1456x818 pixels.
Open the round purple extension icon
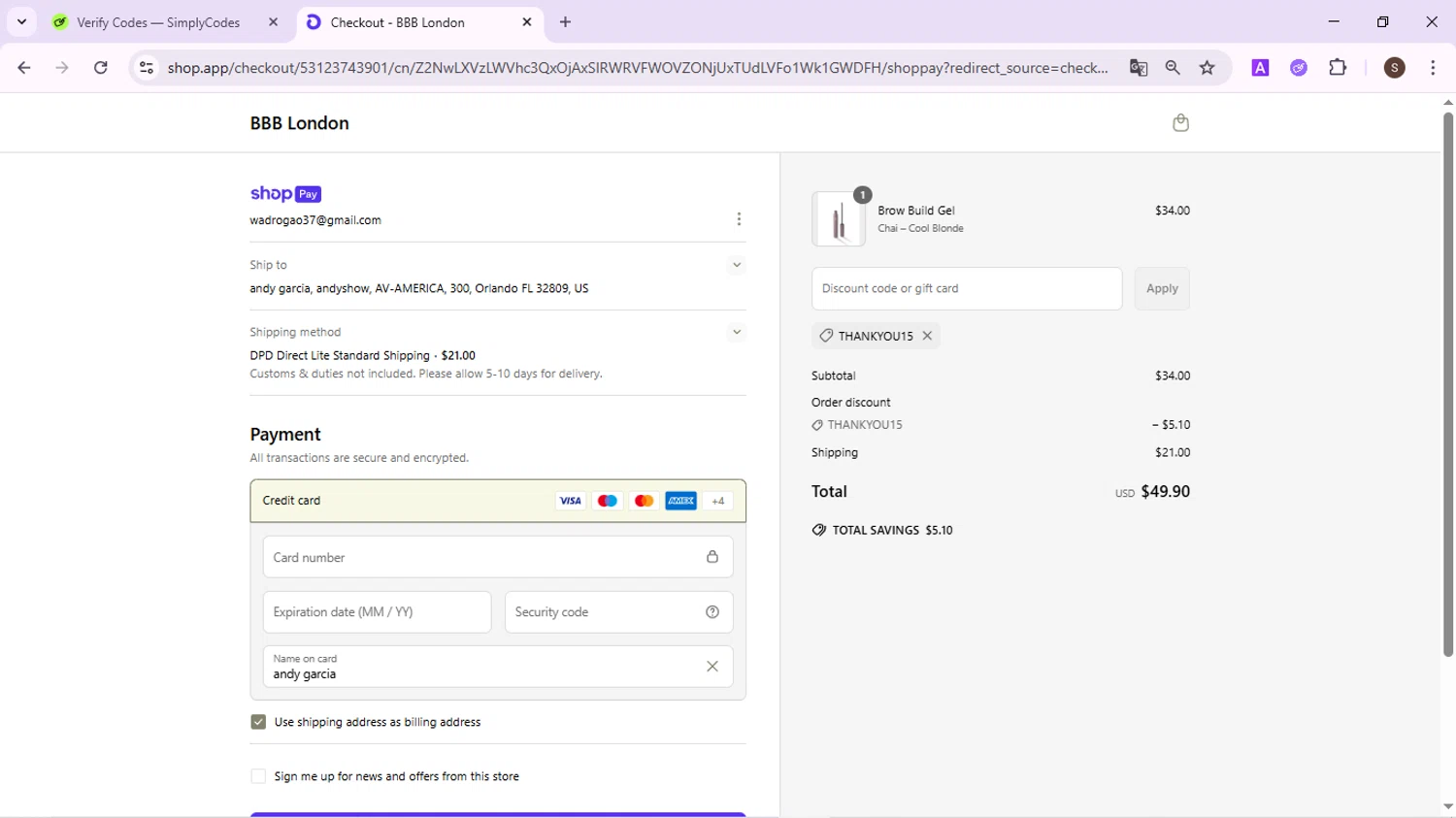(1299, 68)
